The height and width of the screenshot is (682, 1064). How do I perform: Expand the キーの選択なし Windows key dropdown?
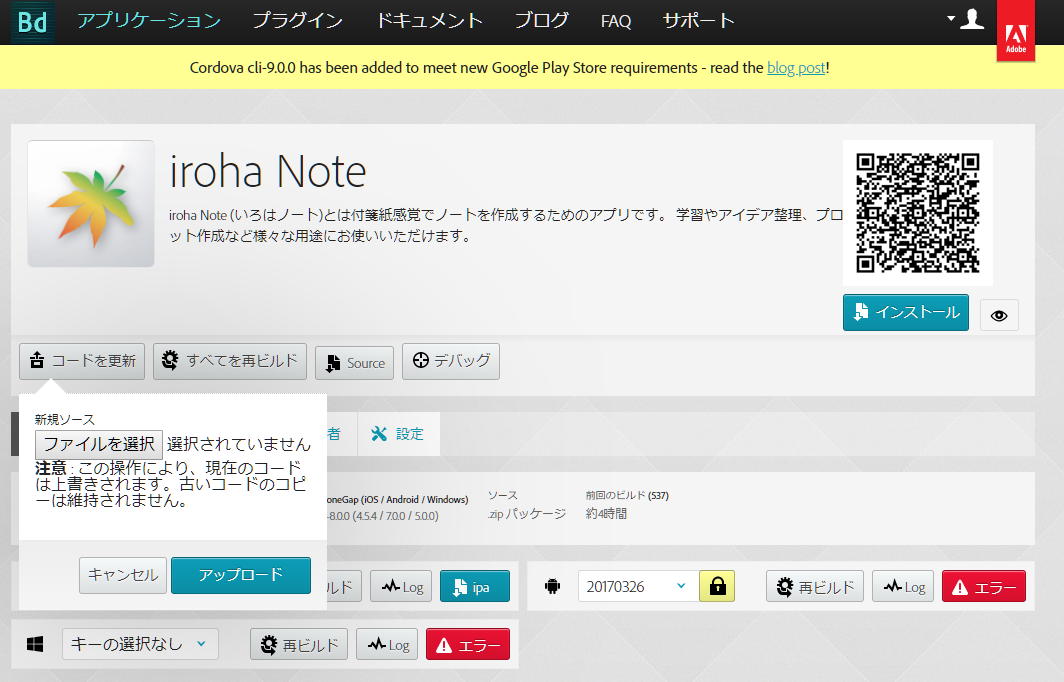tap(140, 644)
